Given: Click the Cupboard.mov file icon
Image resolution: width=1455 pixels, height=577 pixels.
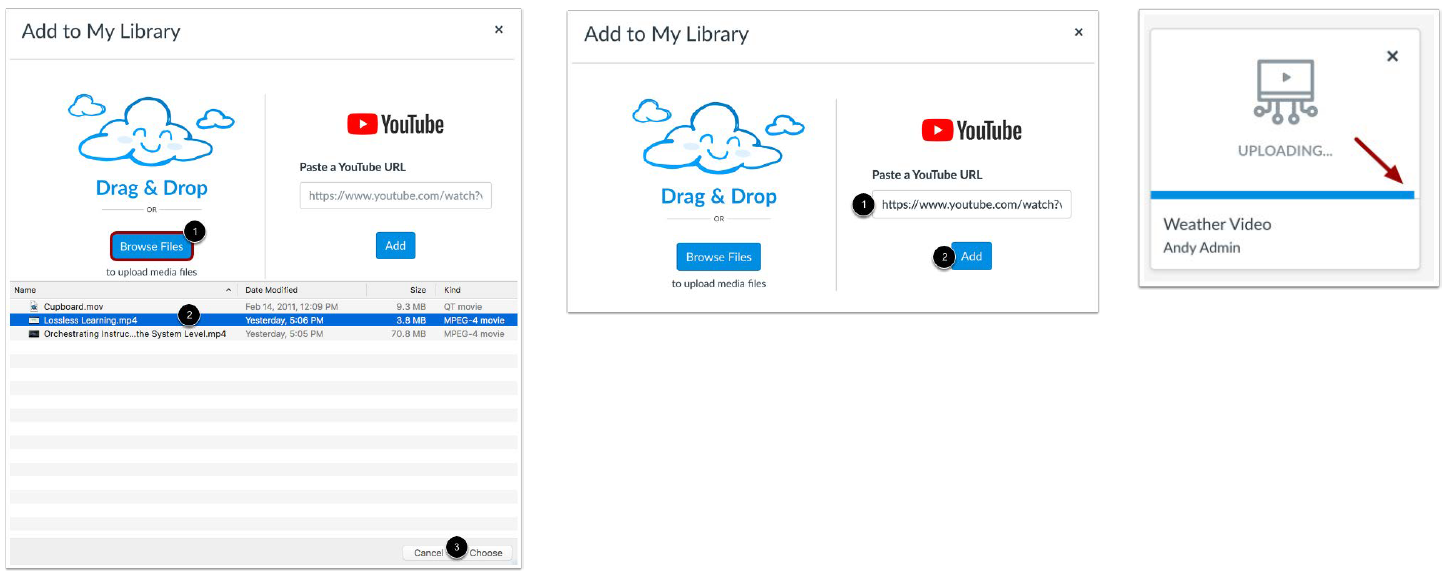Looking at the screenshot, I should (x=34, y=307).
